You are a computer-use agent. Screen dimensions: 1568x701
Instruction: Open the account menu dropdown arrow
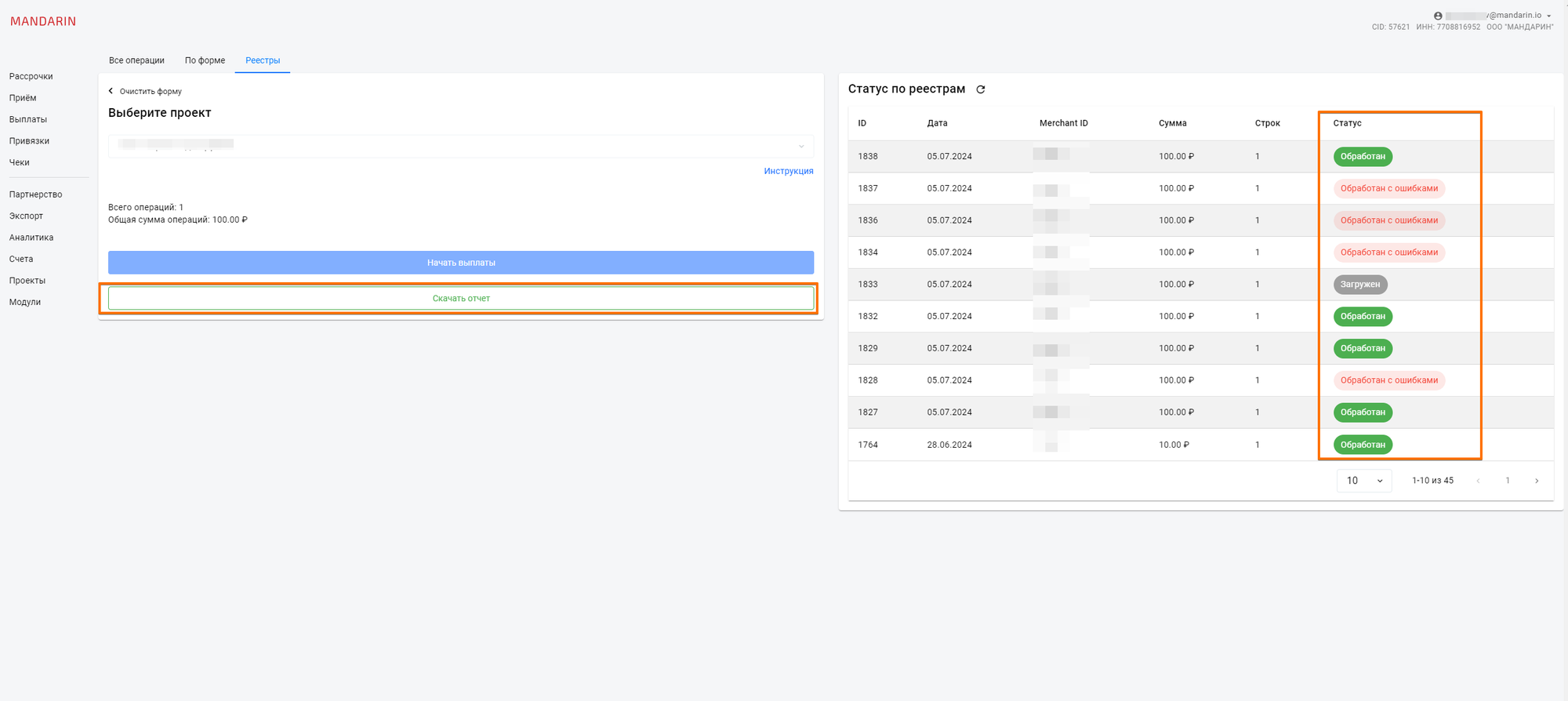pos(1549,16)
